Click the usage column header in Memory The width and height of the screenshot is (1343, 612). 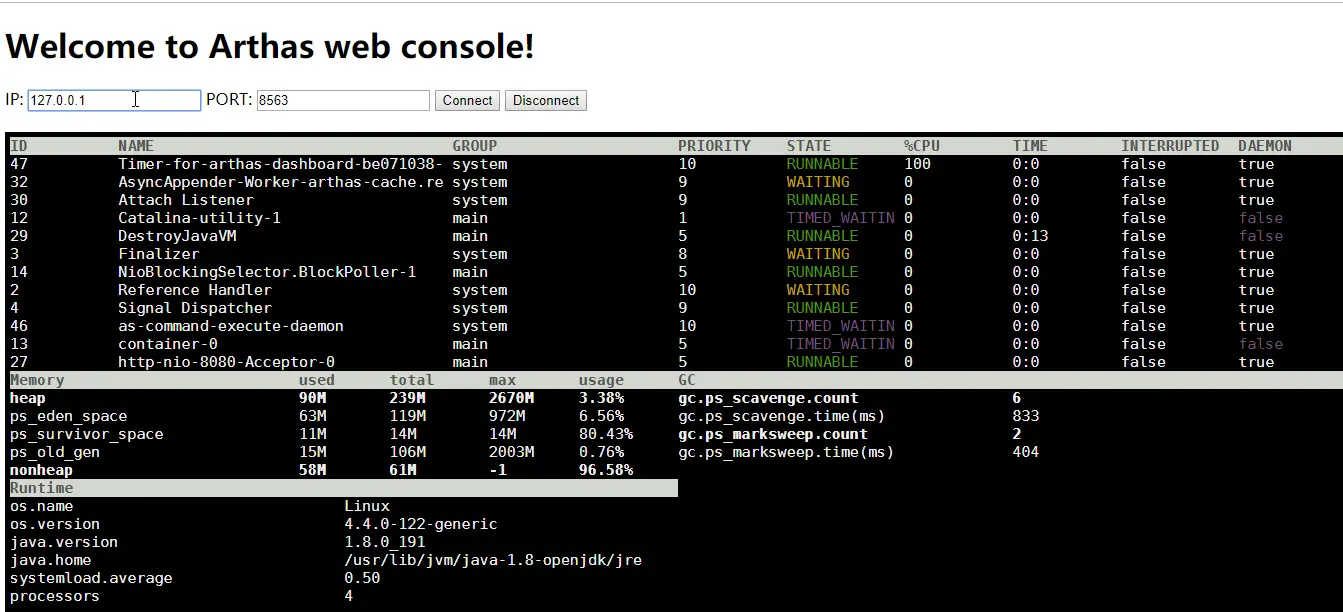601,380
